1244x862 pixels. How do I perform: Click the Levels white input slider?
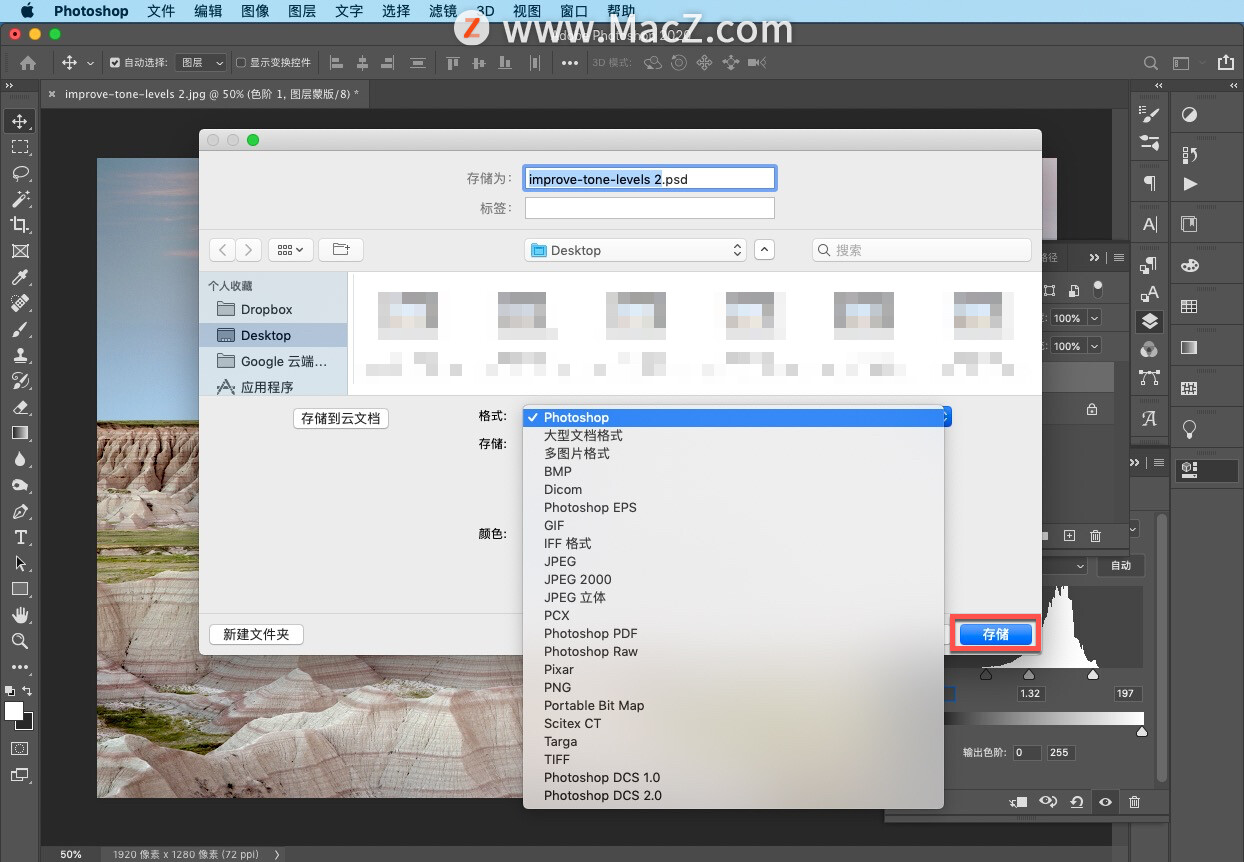coord(1093,676)
